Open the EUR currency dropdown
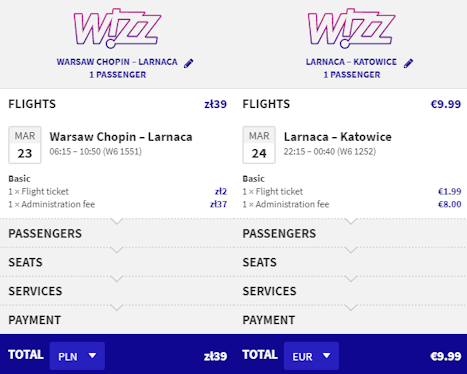This screenshot has height=374, width=467. coord(311,356)
